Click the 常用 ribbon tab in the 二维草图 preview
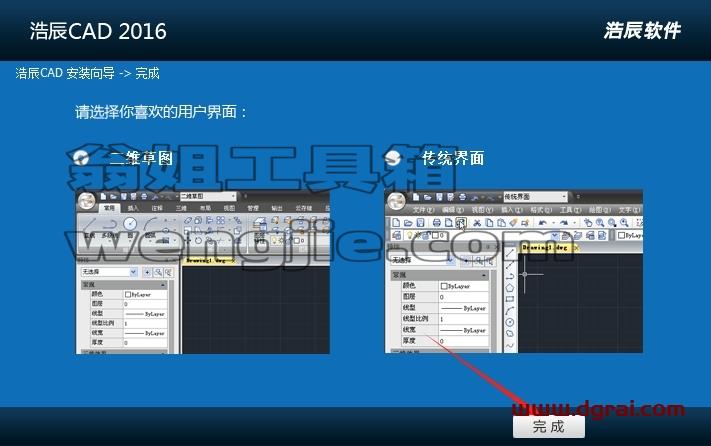Screen dimensions: 711x446 (x=109, y=208)
